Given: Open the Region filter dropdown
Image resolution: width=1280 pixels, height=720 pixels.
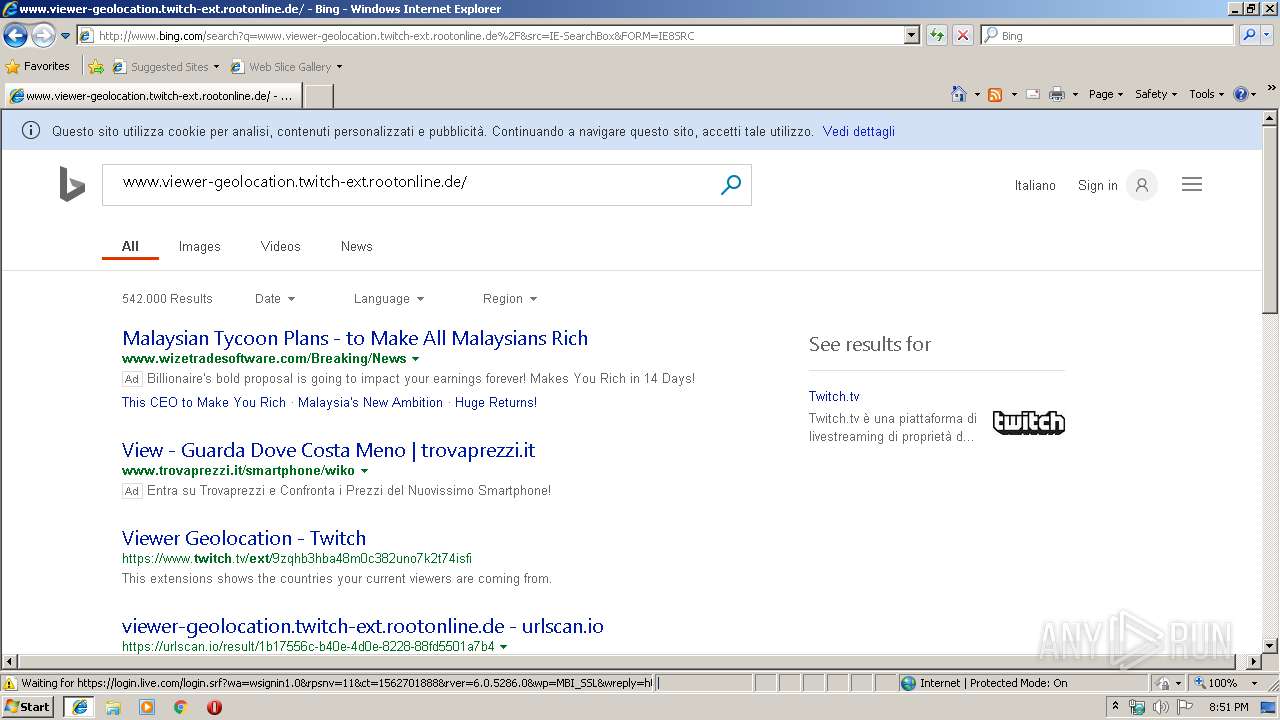Looking at the screenshot, I should click(510, 299).
